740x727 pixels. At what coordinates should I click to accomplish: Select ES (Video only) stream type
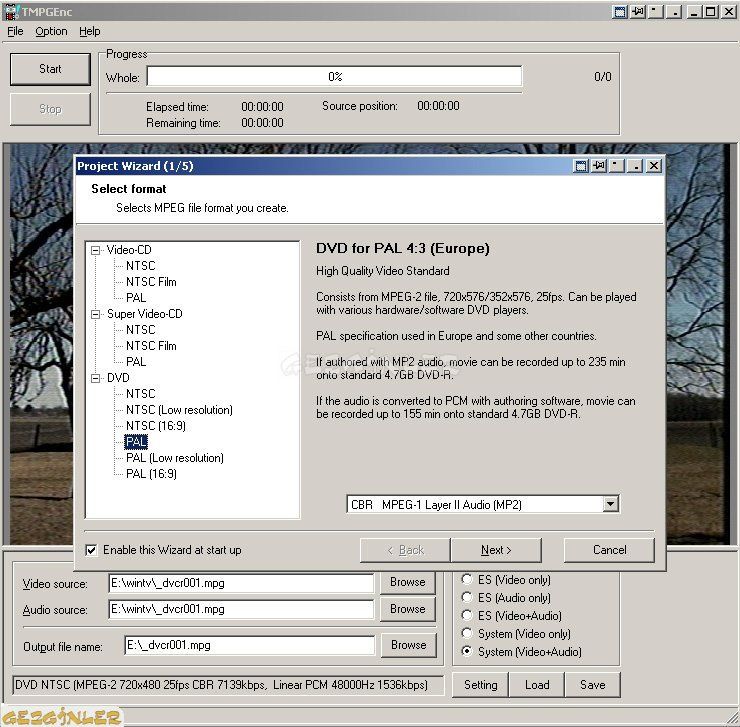click(x=467, y=579)
